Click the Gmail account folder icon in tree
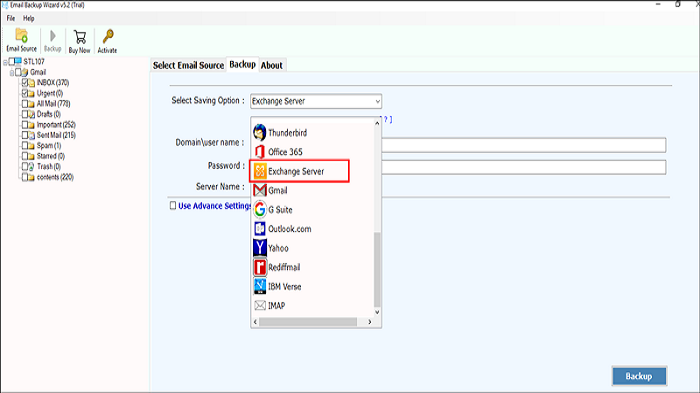This screenshot has width=700, height=393. click(x=25, y=72)
